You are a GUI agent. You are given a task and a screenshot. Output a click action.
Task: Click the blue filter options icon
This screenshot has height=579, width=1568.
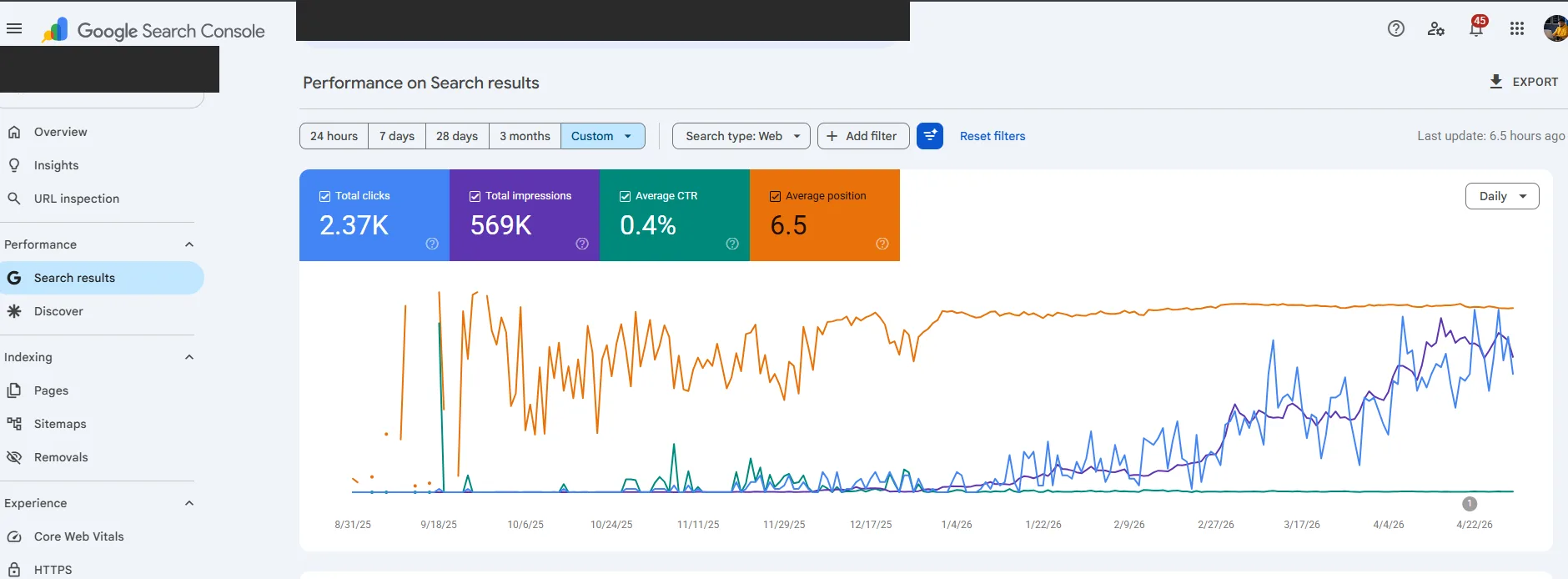click(930, 136)
